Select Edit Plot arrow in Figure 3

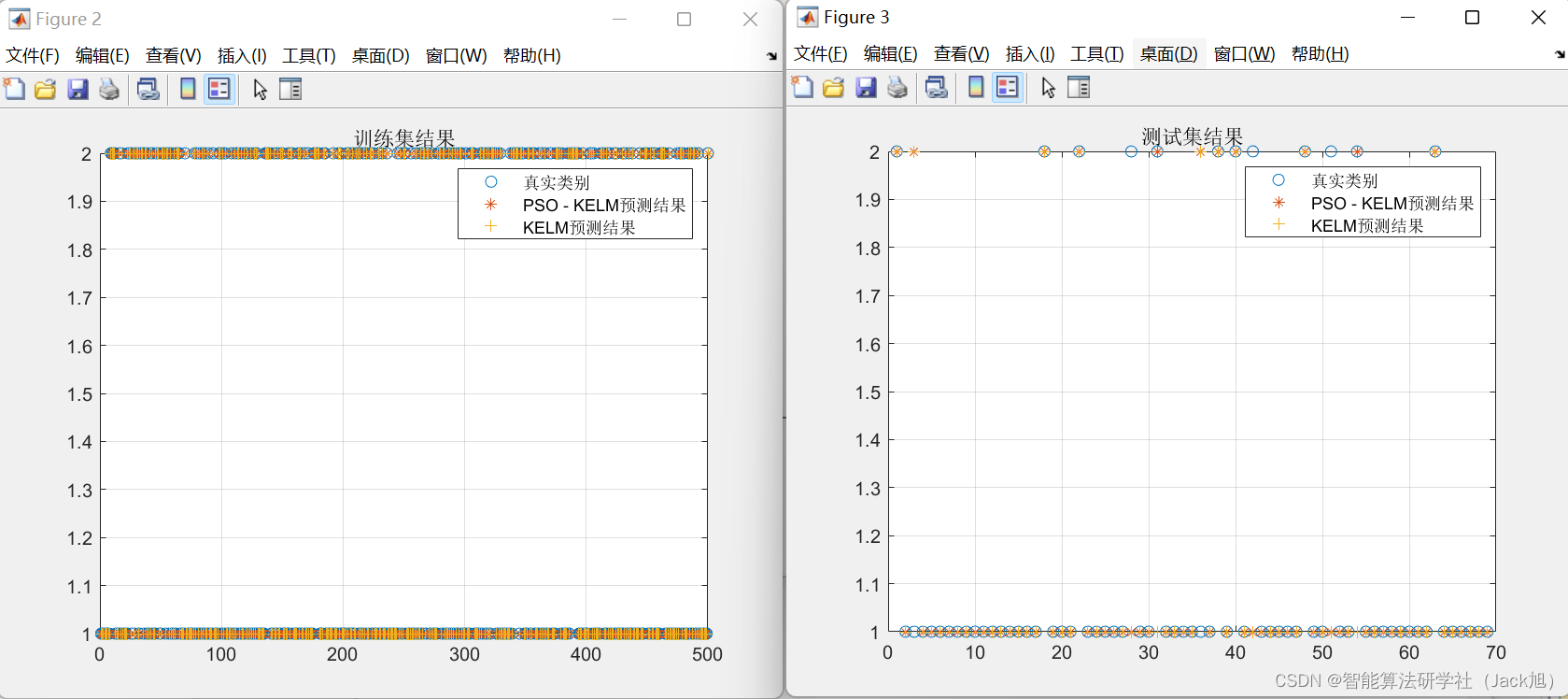click(1049, 87)
